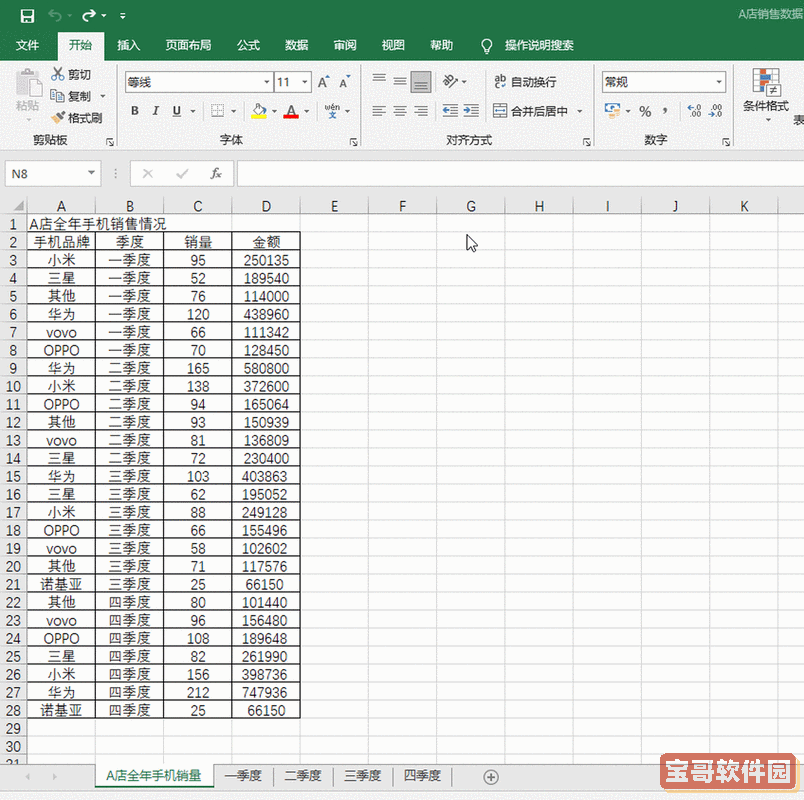Open the File (文件) tab

pyautogui.click(x=27, y=45)
